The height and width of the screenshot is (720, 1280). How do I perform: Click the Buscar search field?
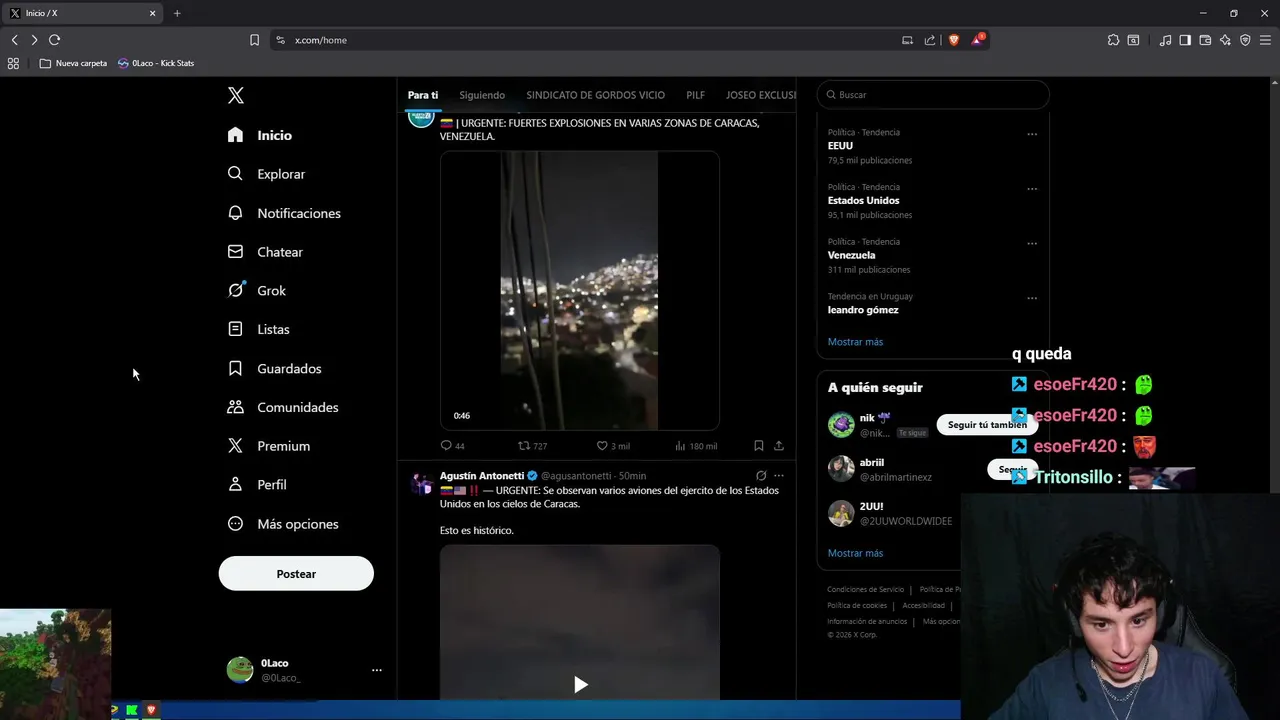pos(933,95)
